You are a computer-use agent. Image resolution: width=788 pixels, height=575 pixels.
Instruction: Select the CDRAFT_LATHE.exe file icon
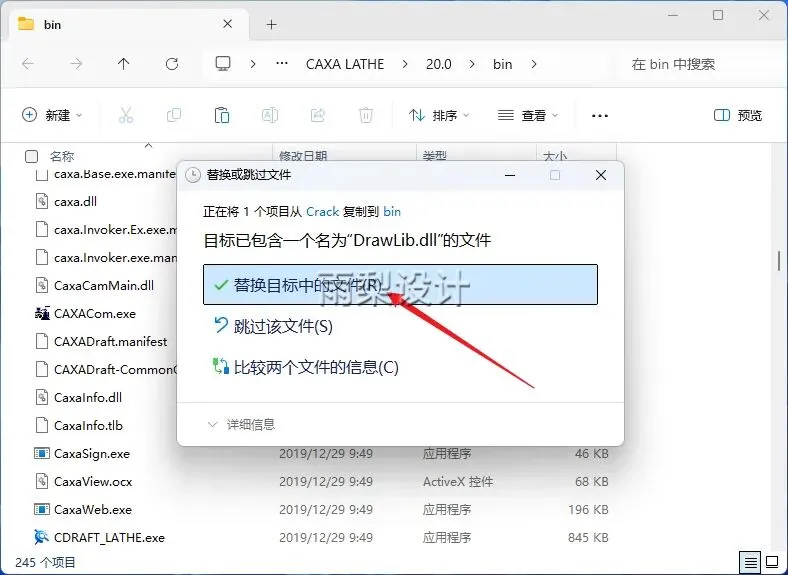(41, 537)
